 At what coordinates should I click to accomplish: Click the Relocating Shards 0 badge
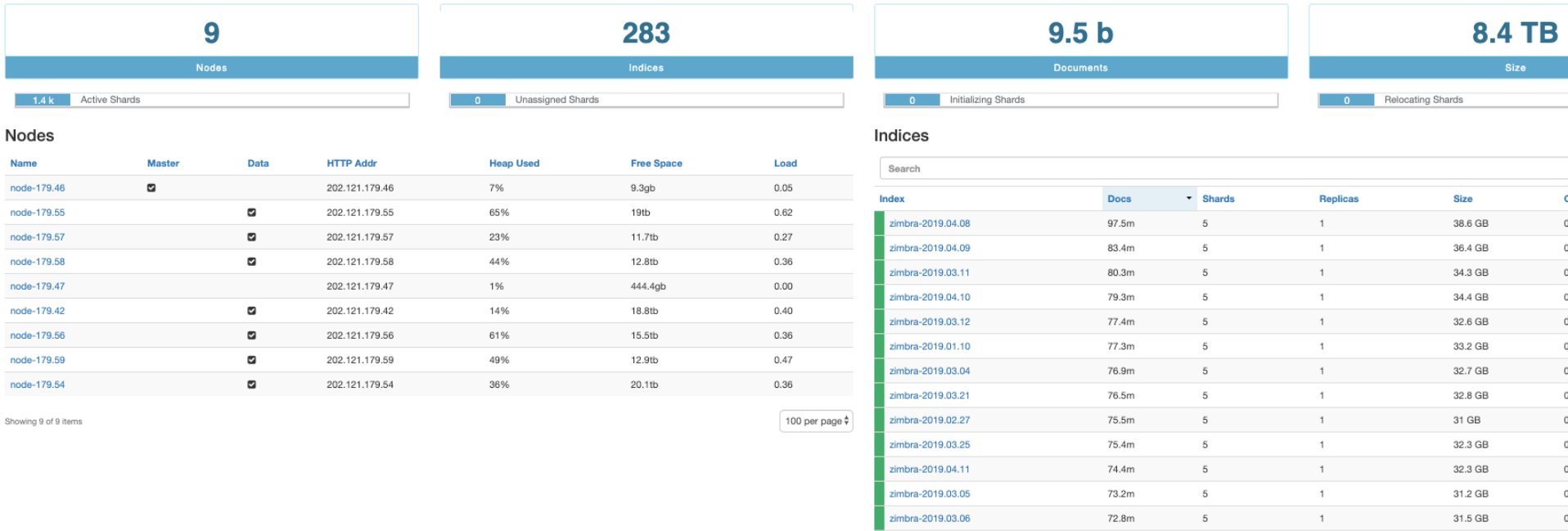pyautogui.click(x=1346, y=100)
